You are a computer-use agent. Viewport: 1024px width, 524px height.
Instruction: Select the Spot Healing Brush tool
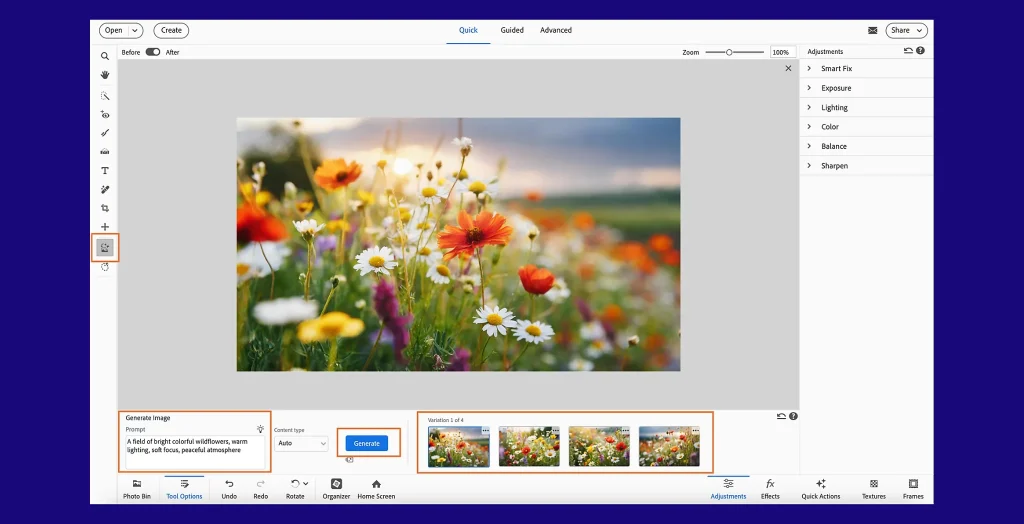pyautogui.click(x=104, y=189)
